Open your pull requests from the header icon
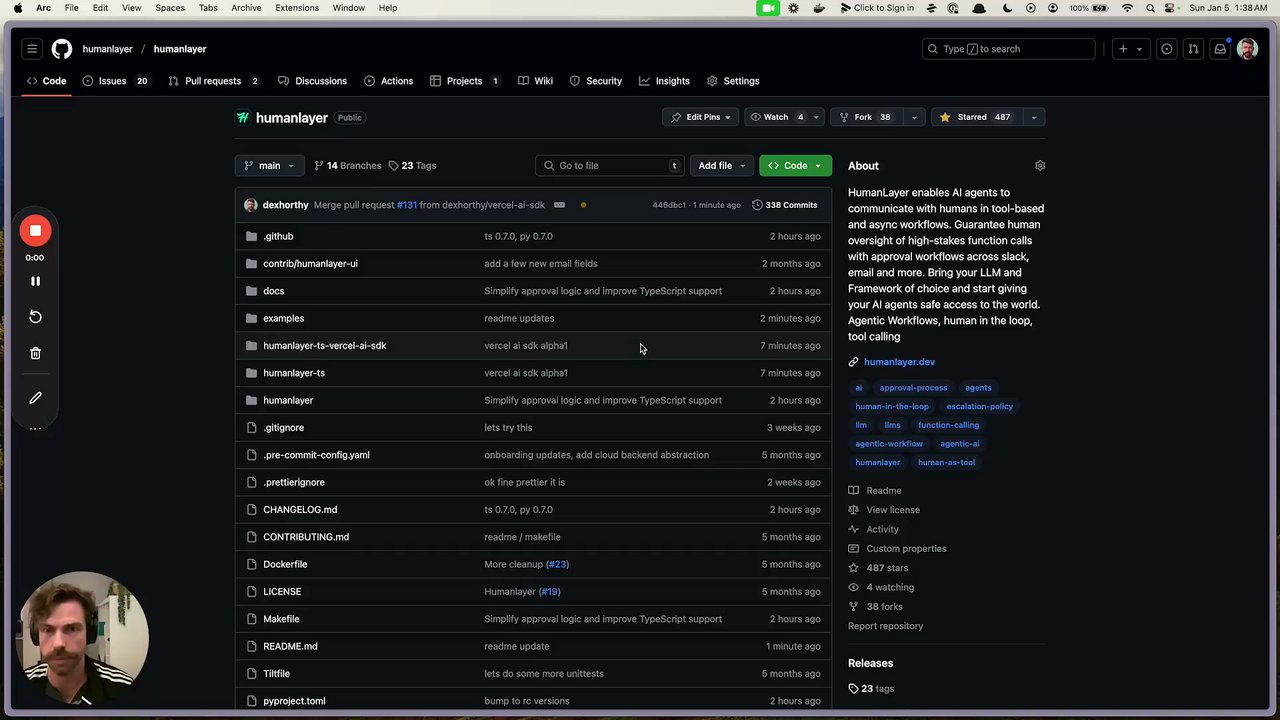Viewport: 1280px width, 720px height. 1193,49
